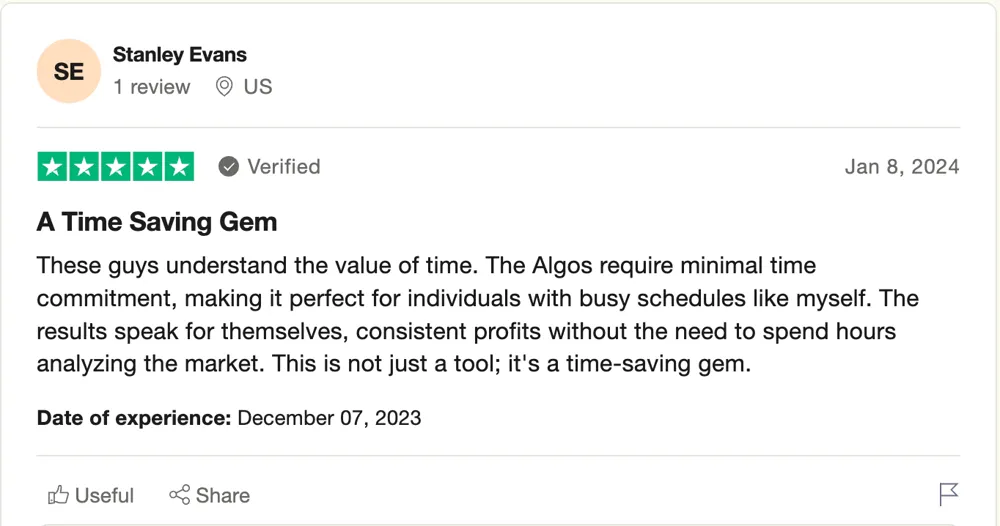
Task: Click the fourth green rating star
Action: [147, 166]
